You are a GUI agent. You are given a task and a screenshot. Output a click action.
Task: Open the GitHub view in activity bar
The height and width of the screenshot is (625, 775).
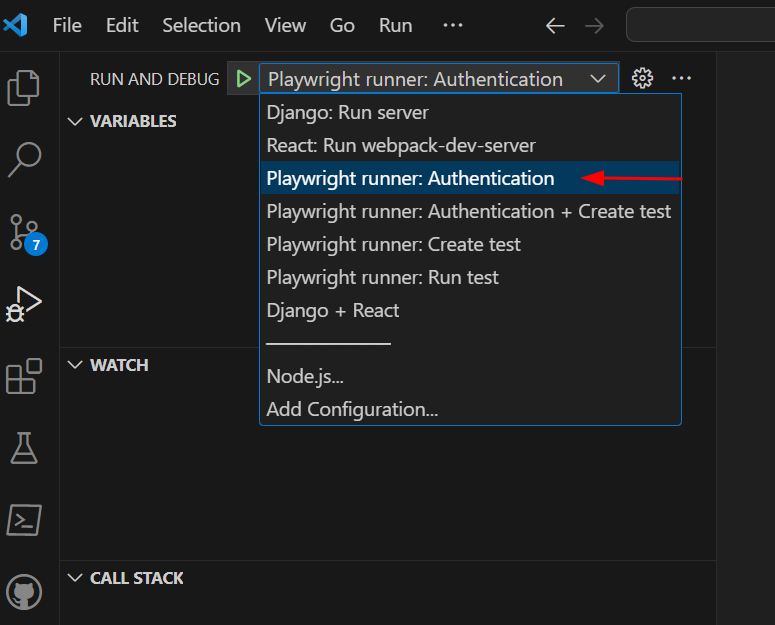24,592
